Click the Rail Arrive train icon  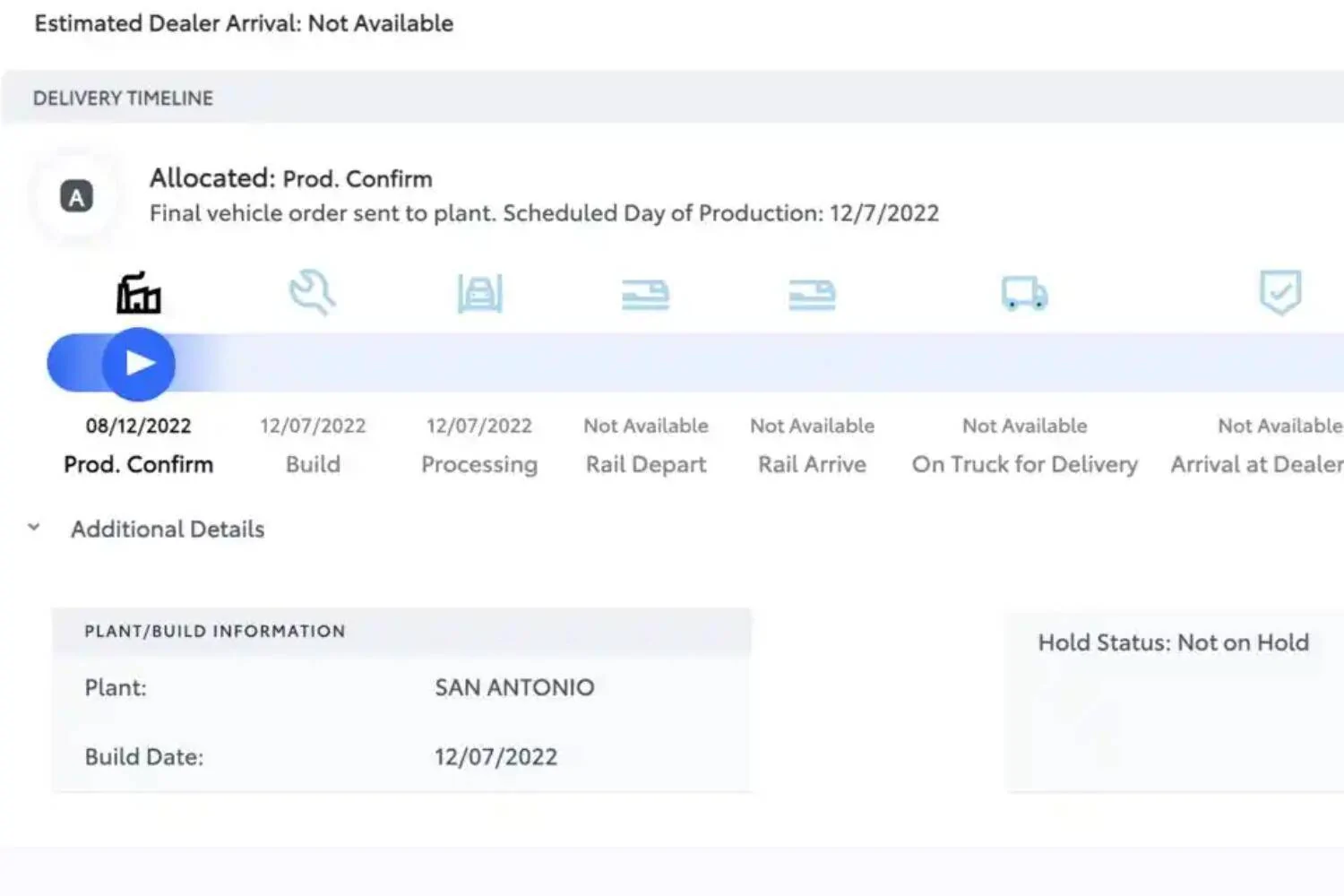click(x=812, y=294)
